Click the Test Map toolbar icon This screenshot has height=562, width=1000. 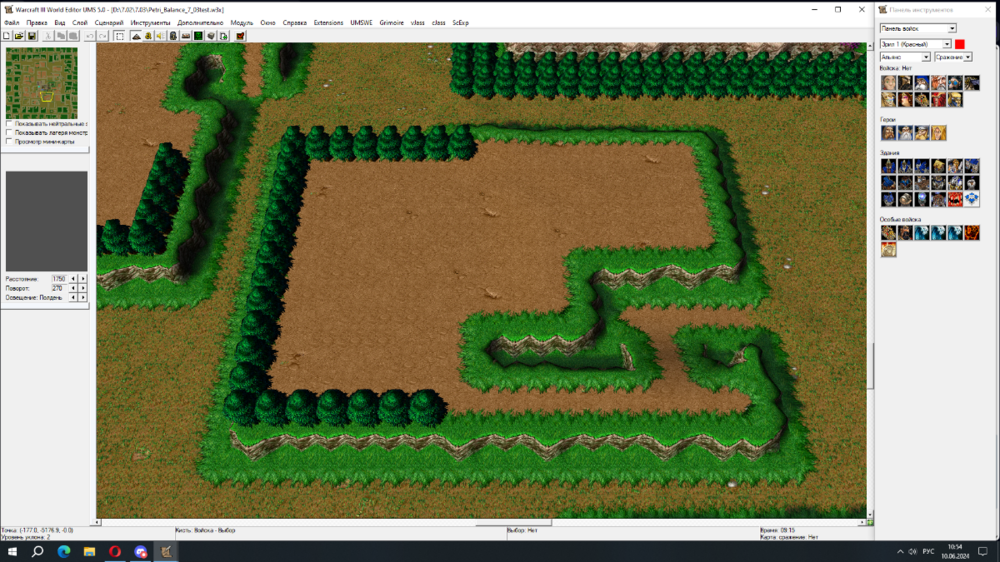239,36
